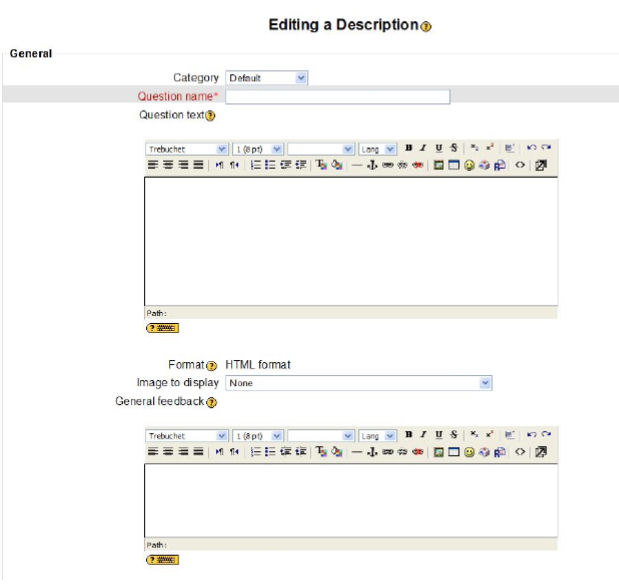
Task: Enlarge the Question text editor to fullscreen
Action: (x=541, y=165)
